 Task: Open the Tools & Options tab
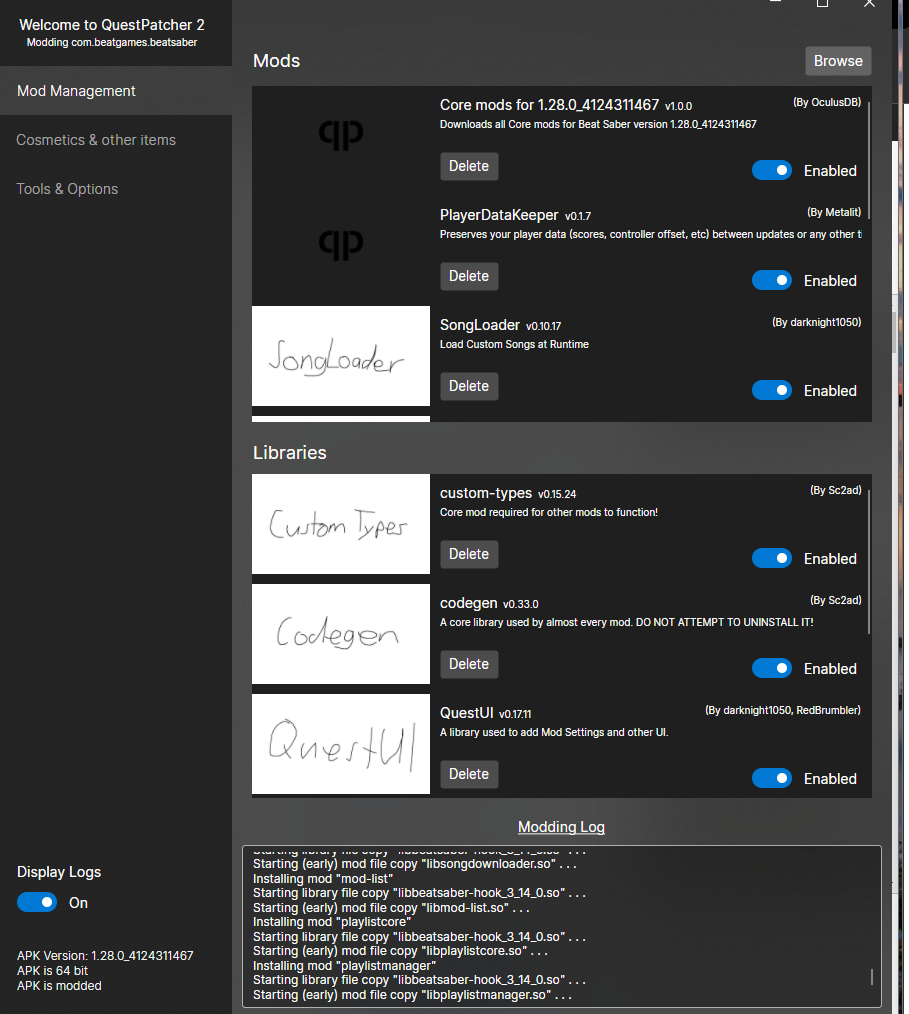pyautogui.click(x=116, y=189)
